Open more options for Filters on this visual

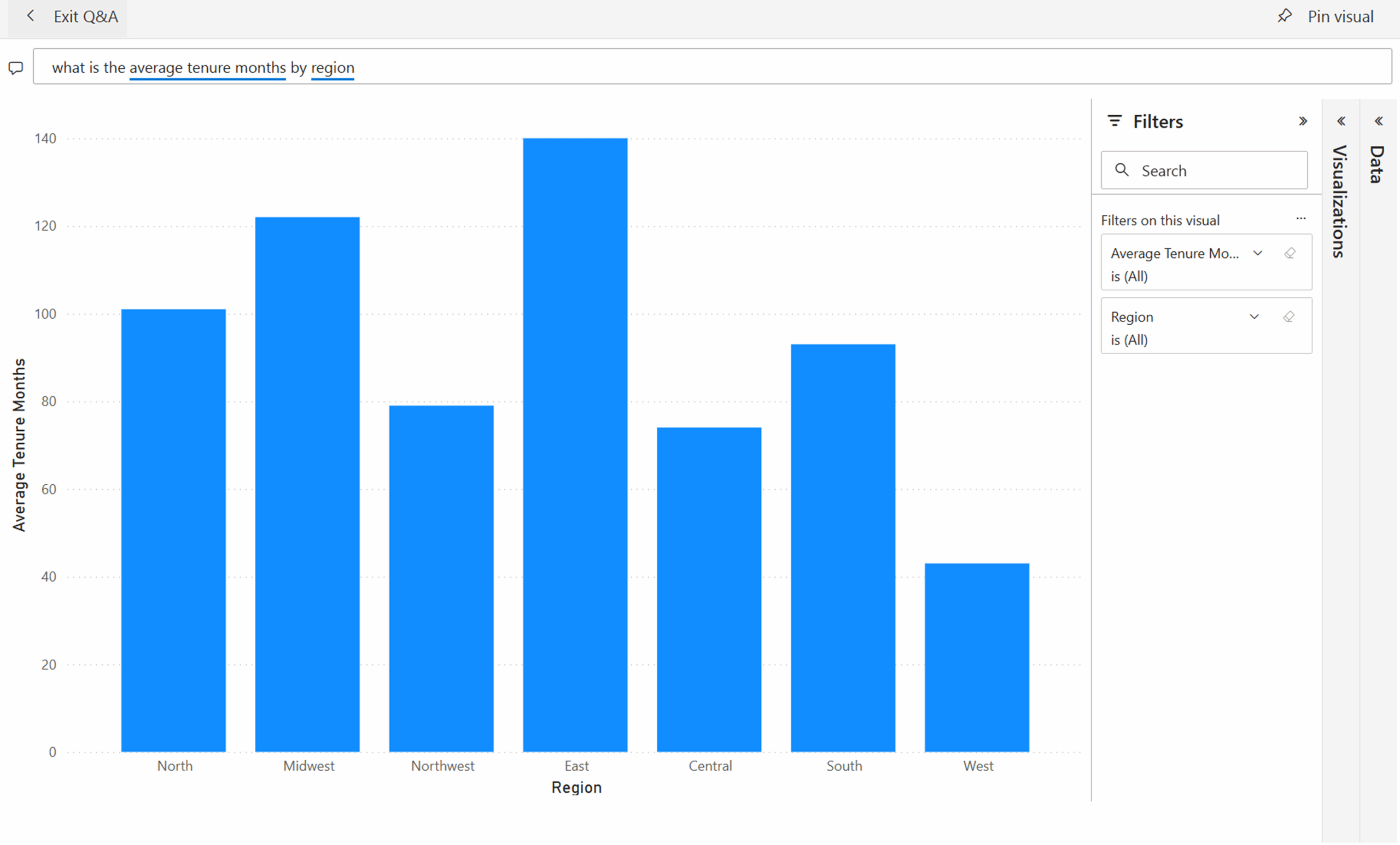[1300, 219]
